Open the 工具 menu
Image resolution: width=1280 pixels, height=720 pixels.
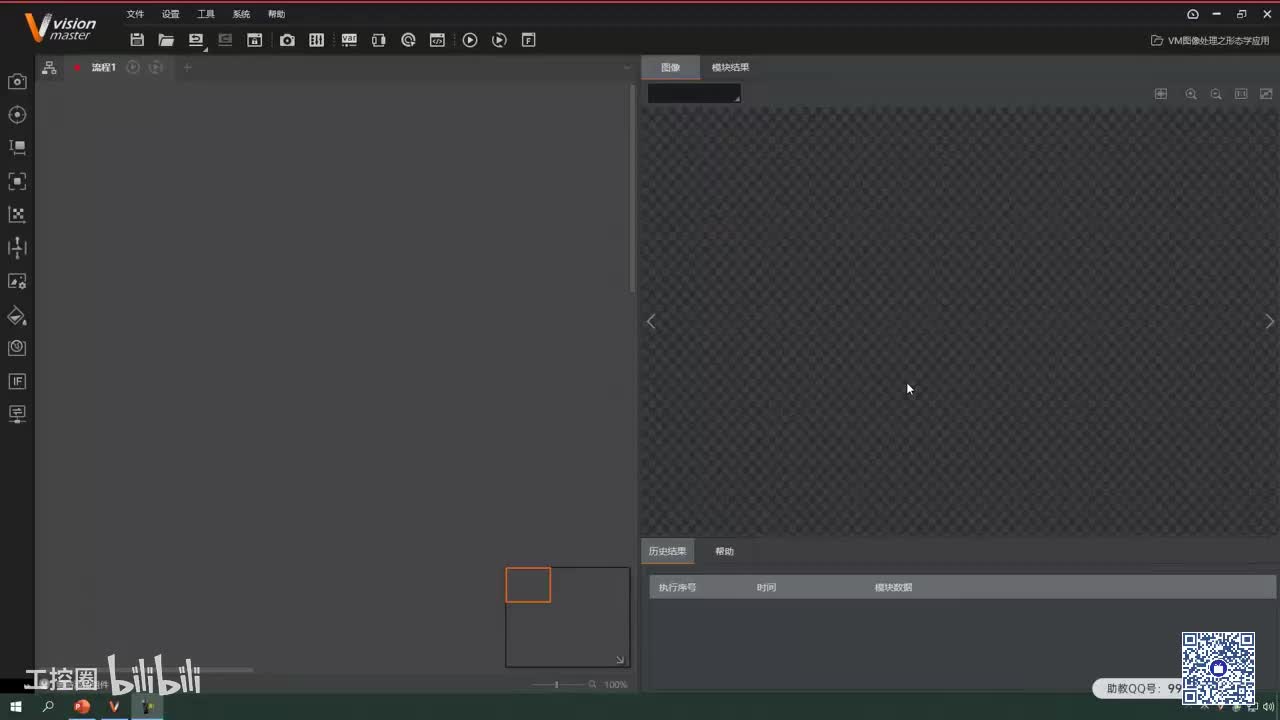pos(206,14)
